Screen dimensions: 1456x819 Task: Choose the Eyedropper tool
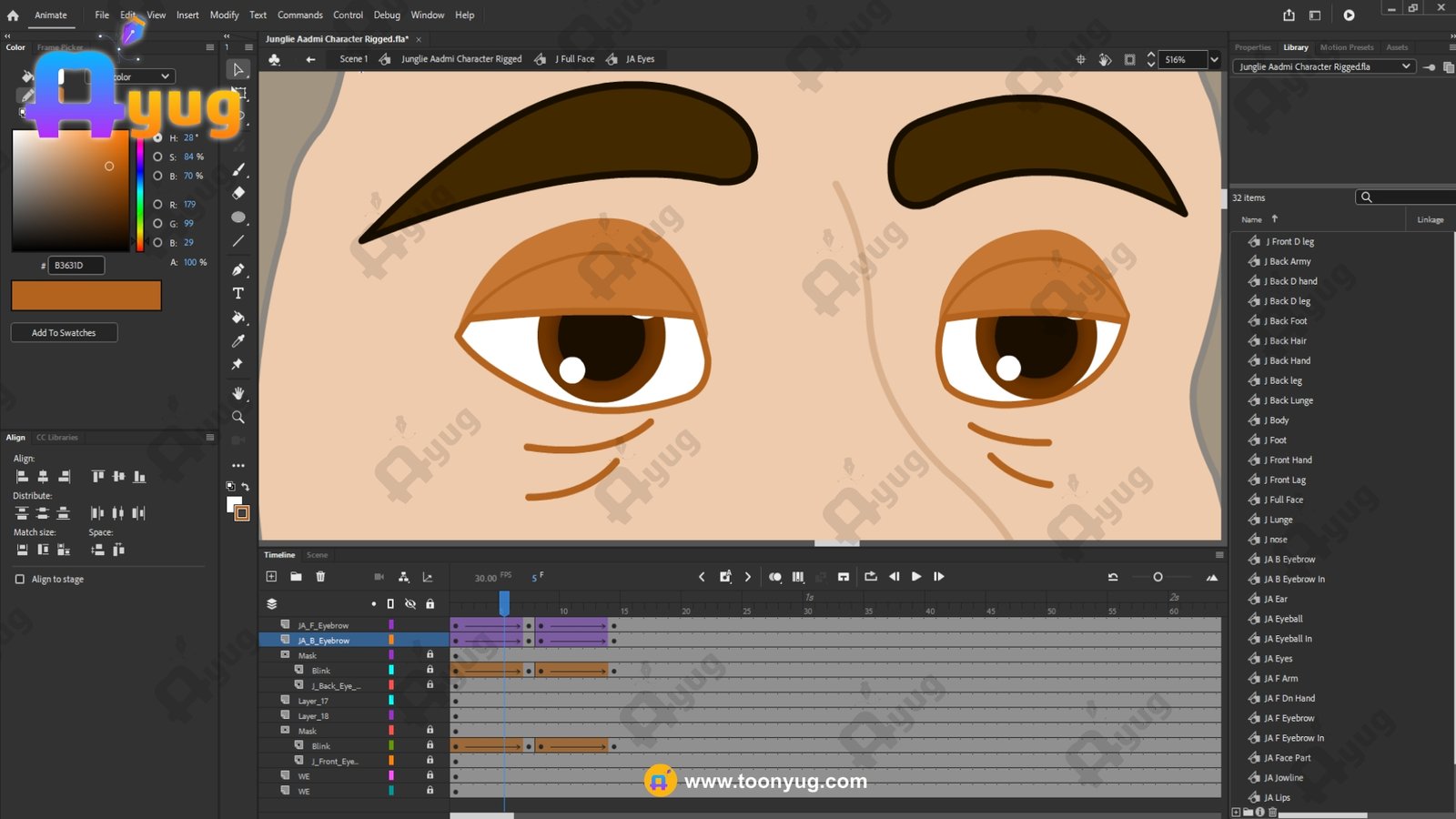(x=238, y=340)
